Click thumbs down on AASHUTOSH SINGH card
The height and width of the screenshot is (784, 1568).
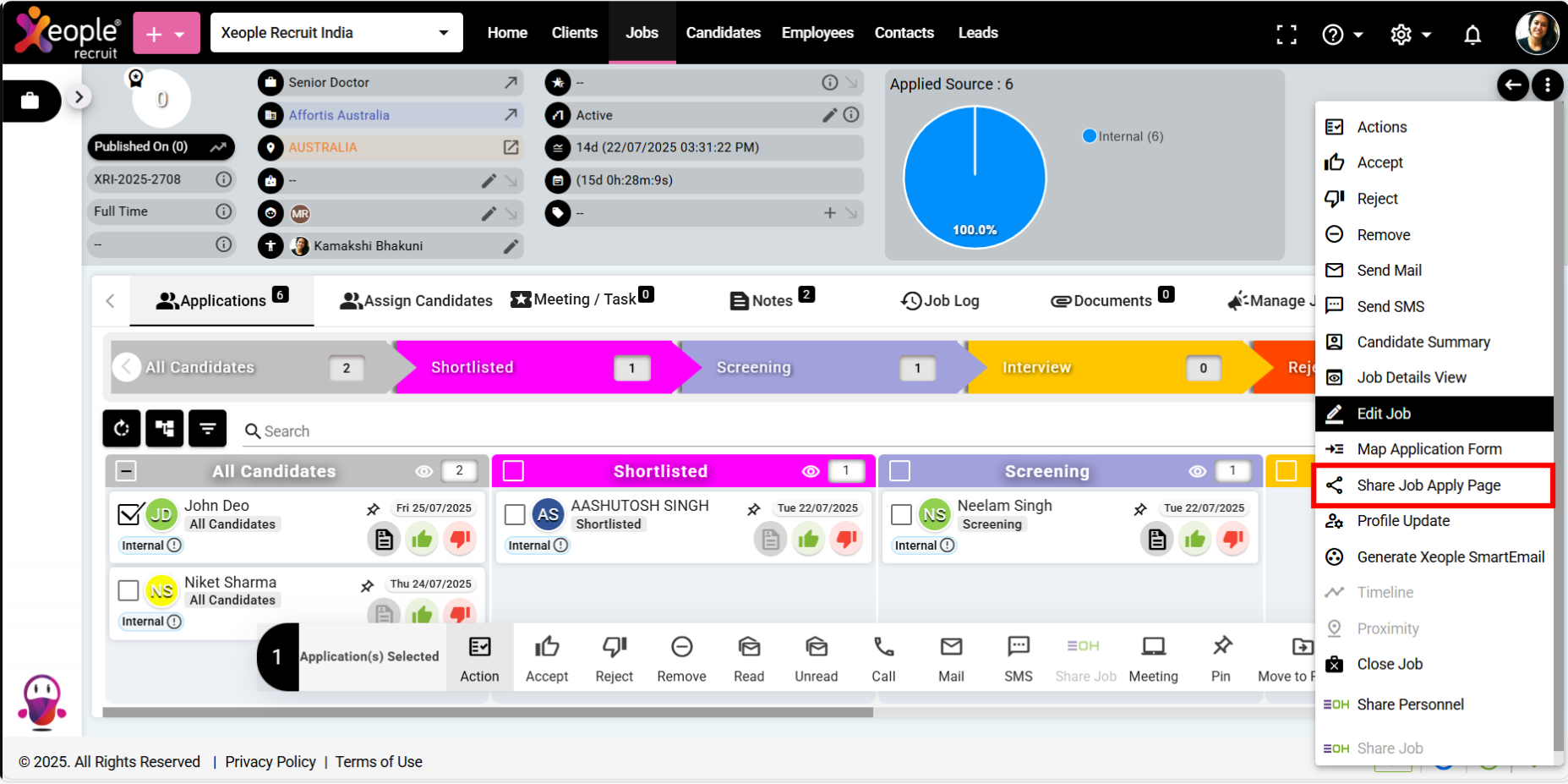click(x=846, y=539)
